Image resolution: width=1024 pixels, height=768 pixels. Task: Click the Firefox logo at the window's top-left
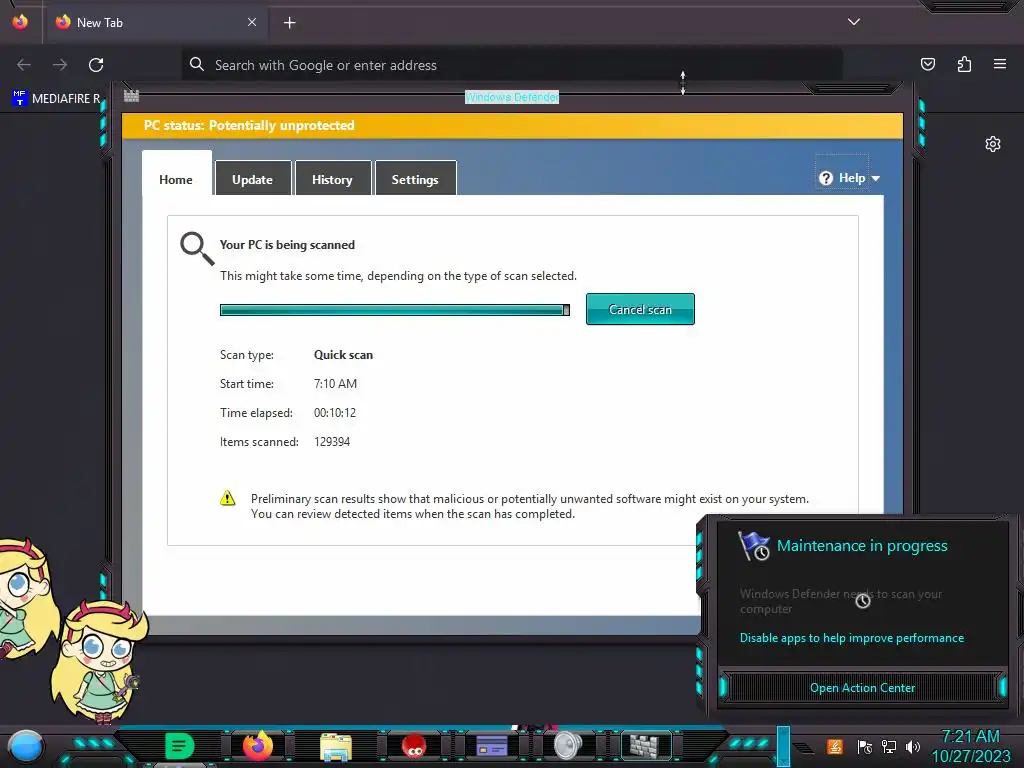coord(20,22)
